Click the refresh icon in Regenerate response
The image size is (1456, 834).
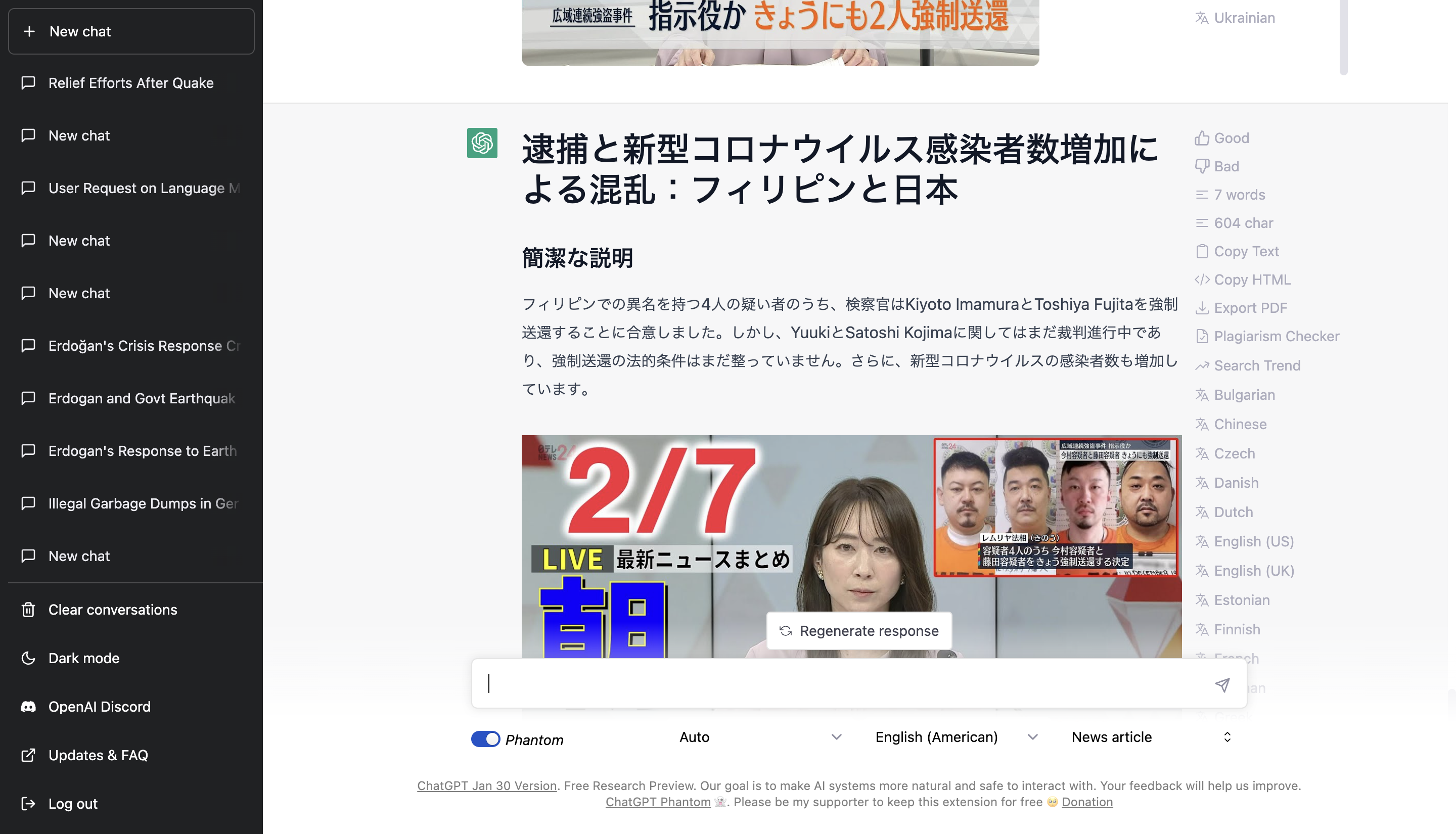point(785,631)
